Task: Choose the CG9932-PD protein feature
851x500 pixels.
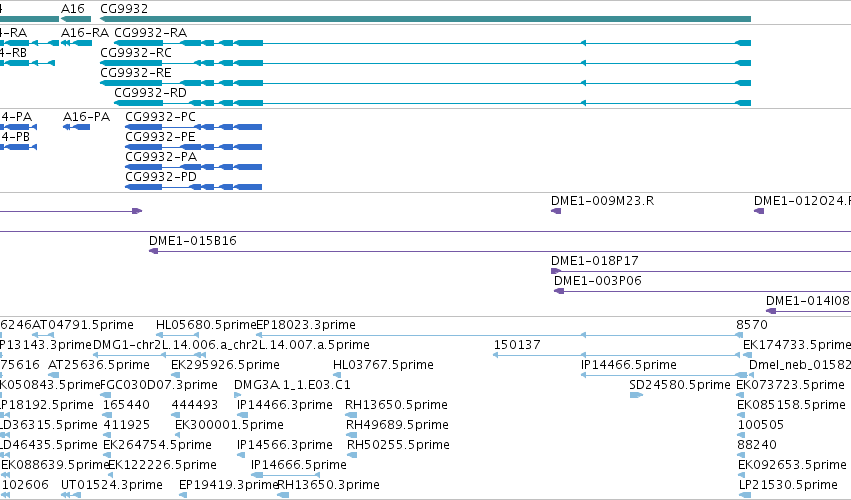Action: [194, 187]
